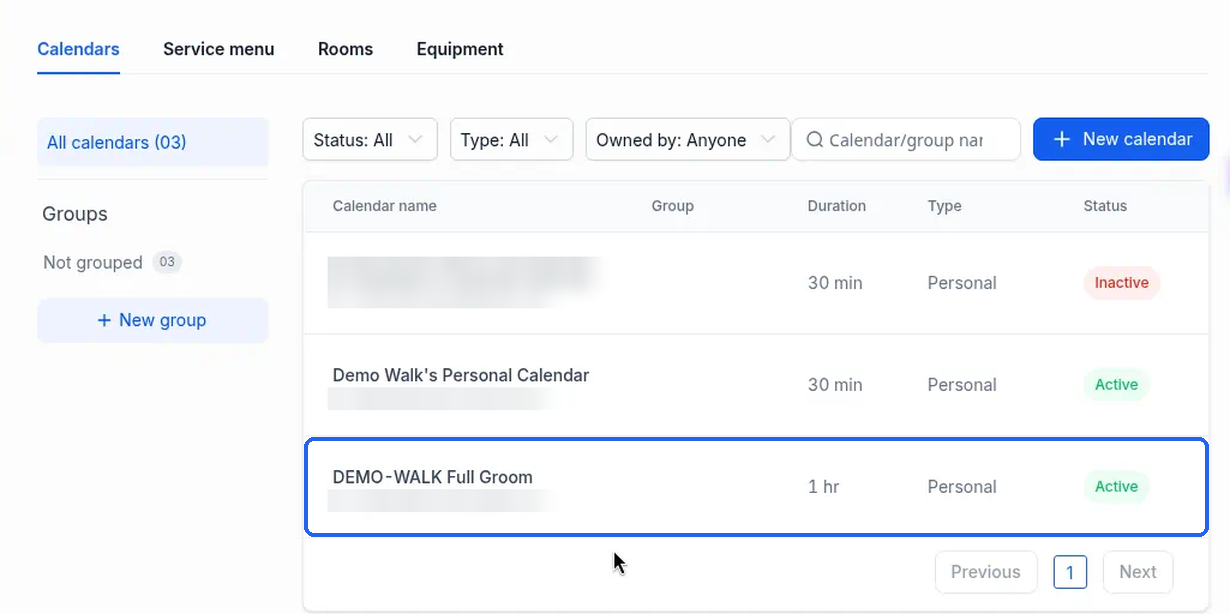Click Active badge for DEMO-WALK Full Groom

click(1117, 487)
